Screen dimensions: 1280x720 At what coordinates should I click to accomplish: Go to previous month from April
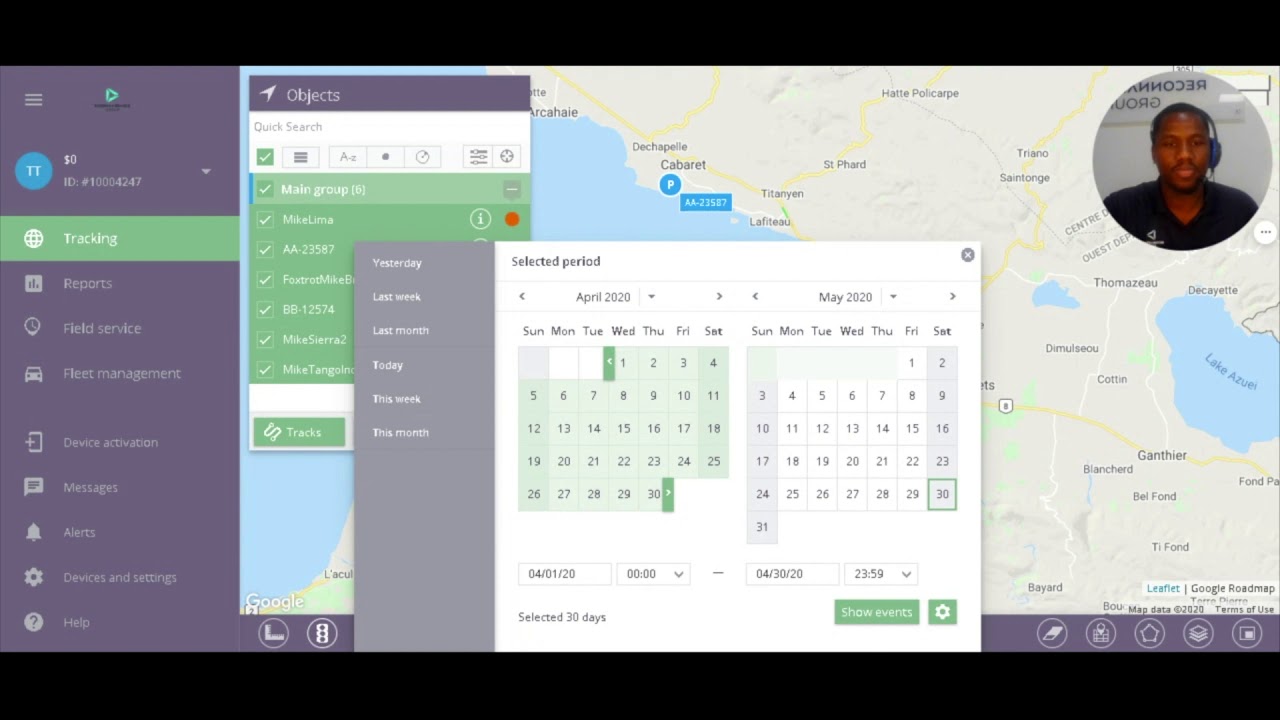pyautogui.click(x=522, y=296)
